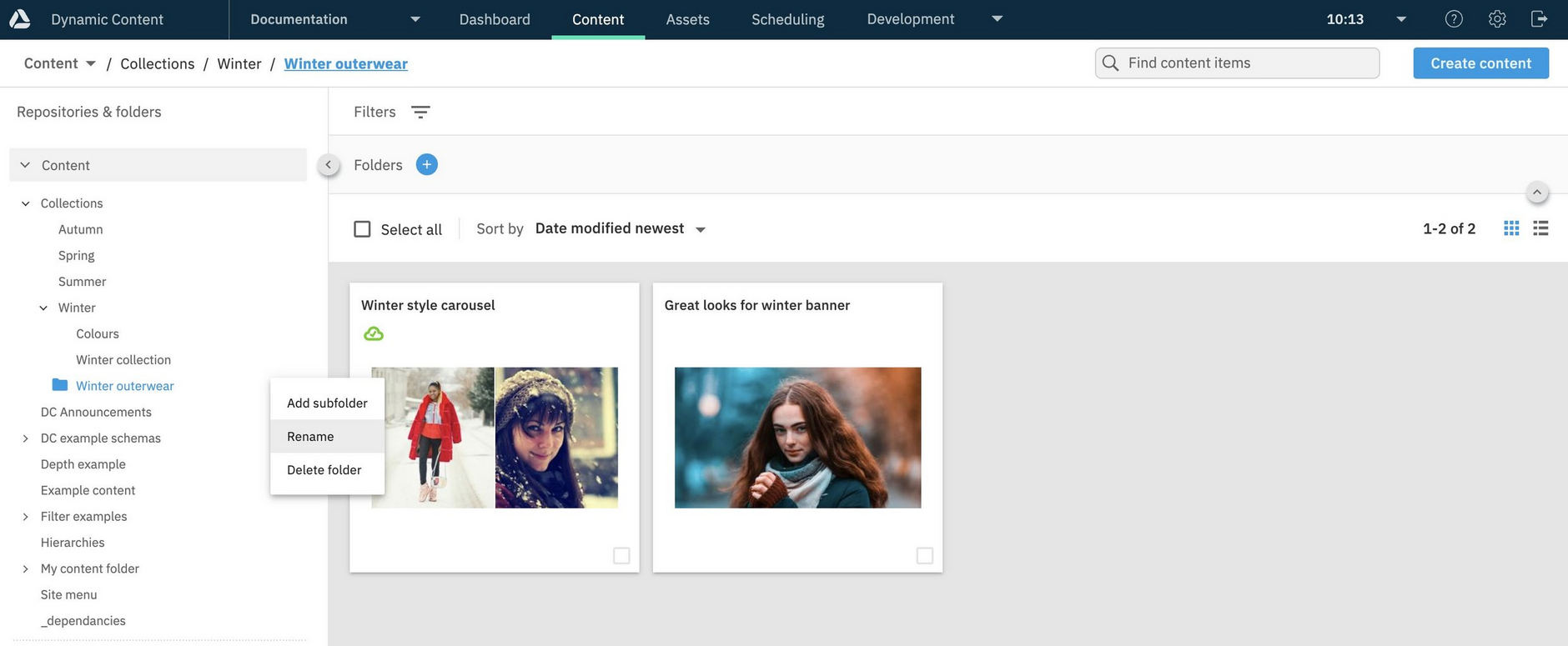Open the Winter outerwear breadcrumb link
This screenshot has width=1568, height=646.
point(345,64)
